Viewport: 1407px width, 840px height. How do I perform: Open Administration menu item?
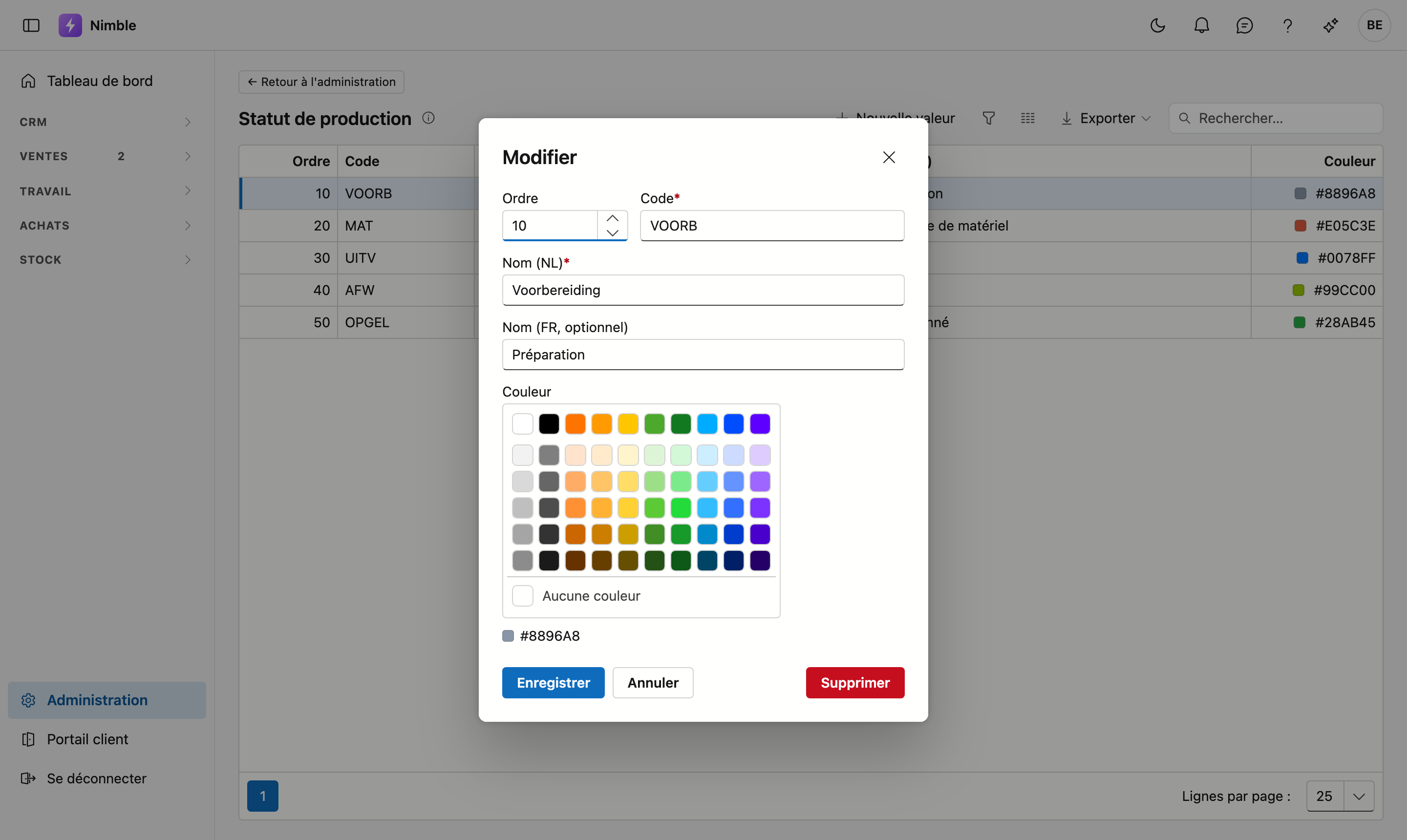pyautogui.click(x=107, y=700)
